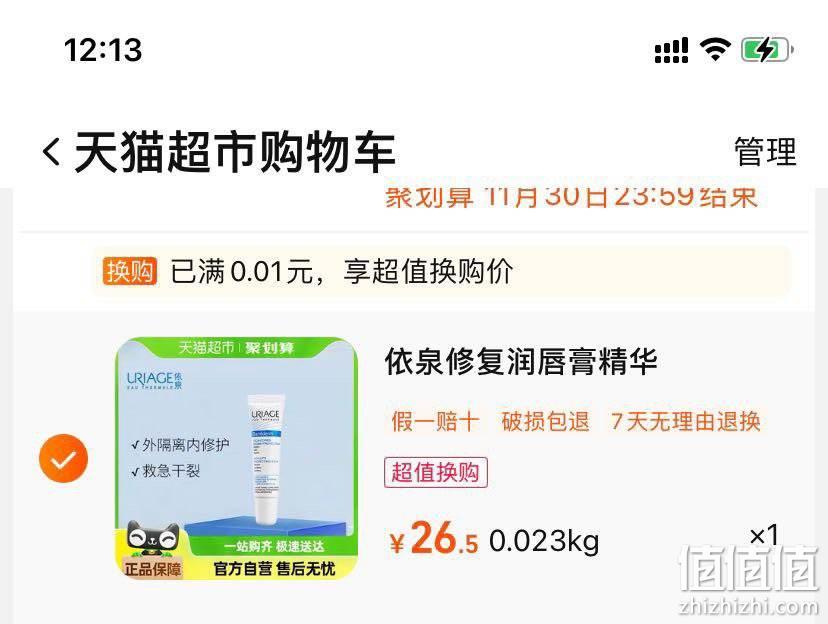This screenshot has height=624, width=828.
Task: Tap the 12:13 clock in status bar
Action: (x=103, y=50)
